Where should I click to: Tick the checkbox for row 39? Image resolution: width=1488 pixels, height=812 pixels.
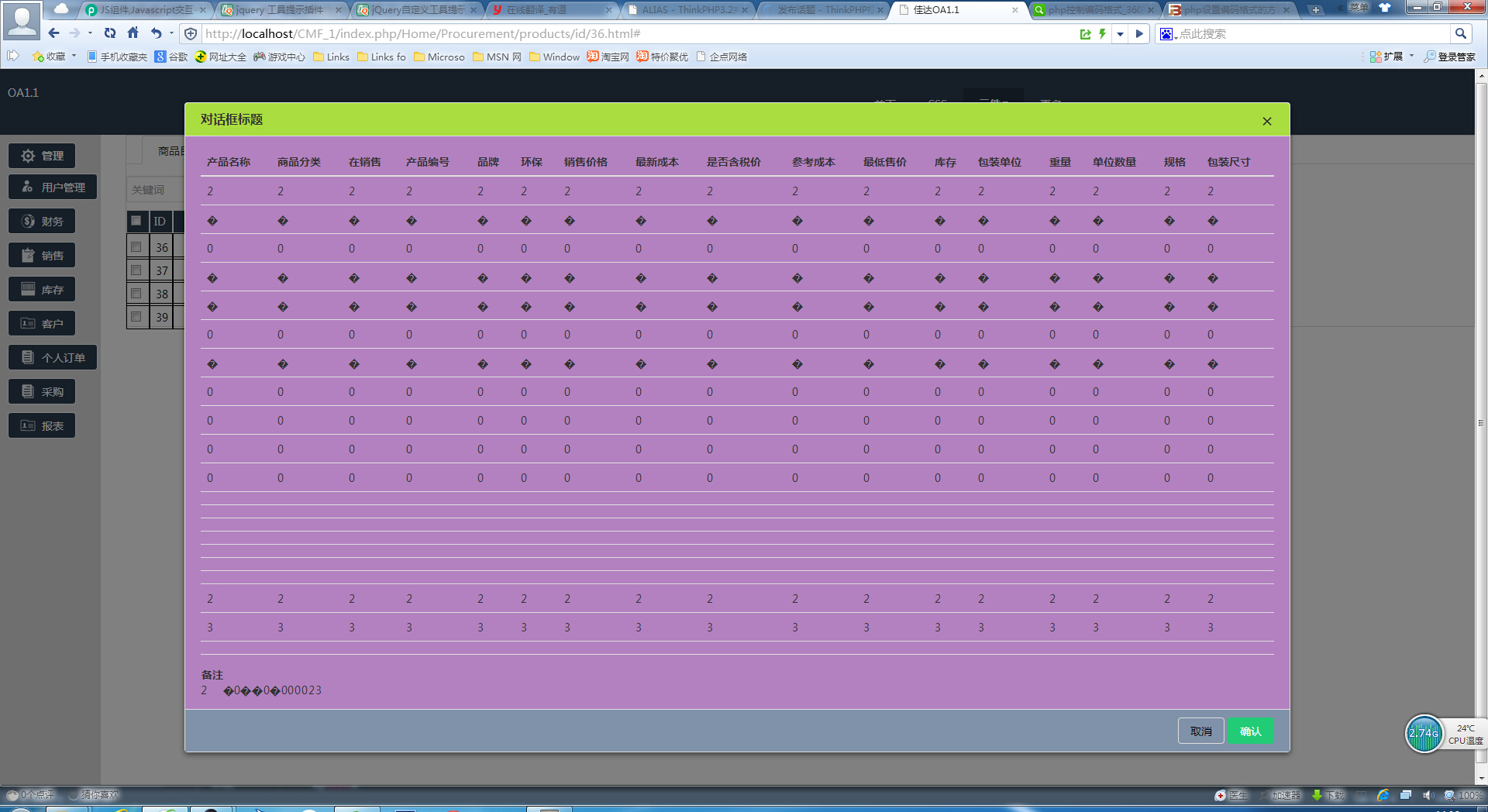(136, 317)
